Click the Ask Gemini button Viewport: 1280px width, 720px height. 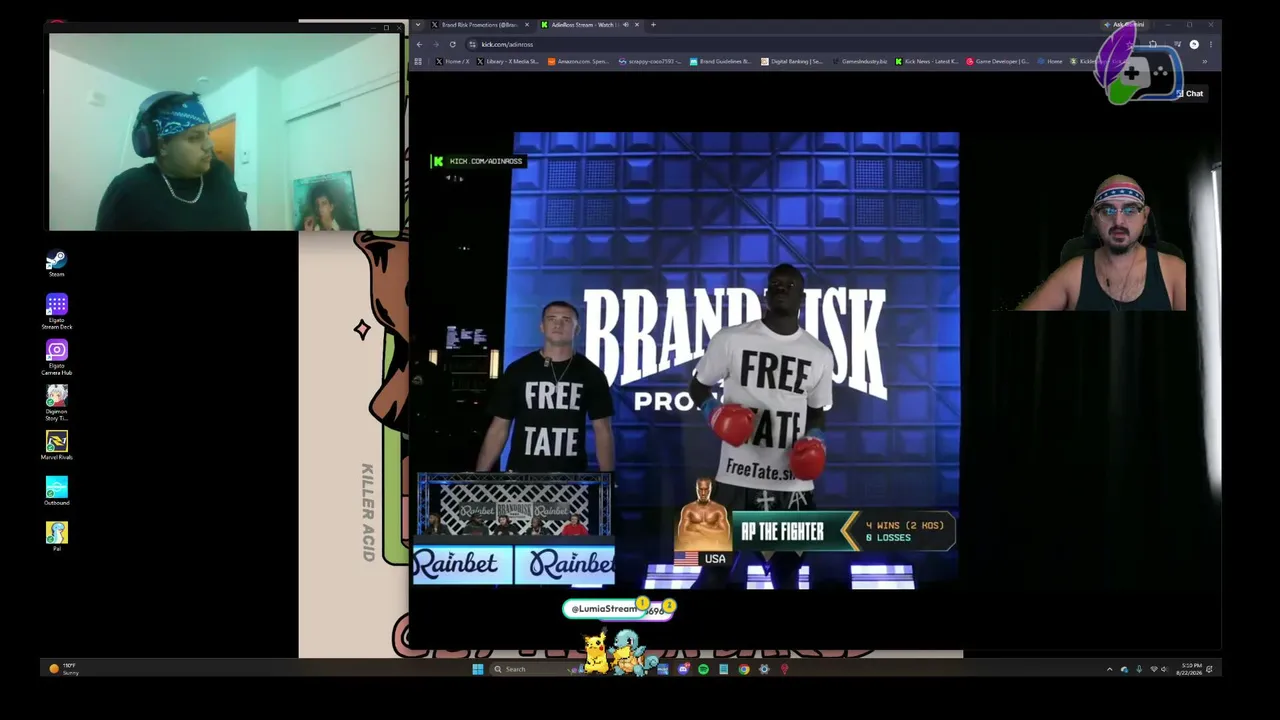tap(1125, 25)
